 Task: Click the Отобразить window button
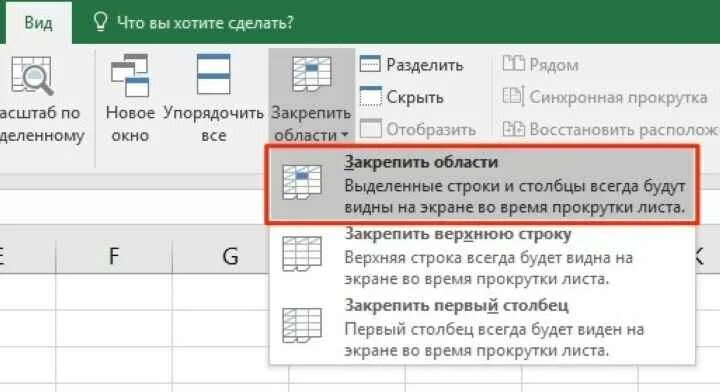pos(418,129)
